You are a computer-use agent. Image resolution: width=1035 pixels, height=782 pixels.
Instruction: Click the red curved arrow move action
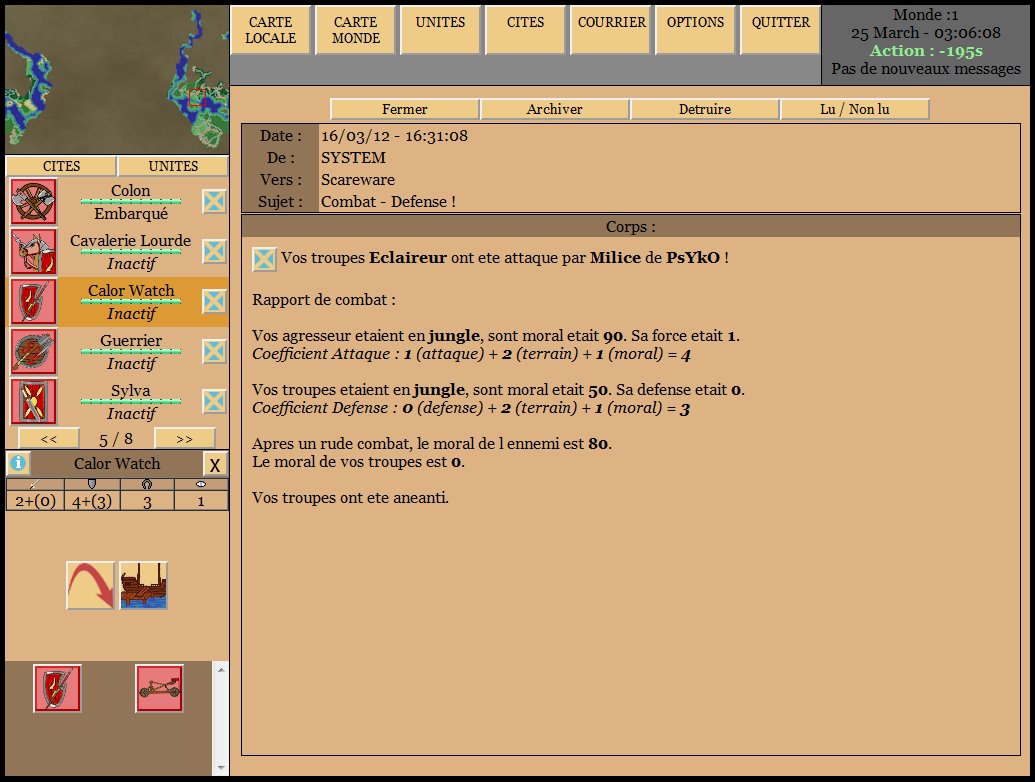[x=90, y=585]
